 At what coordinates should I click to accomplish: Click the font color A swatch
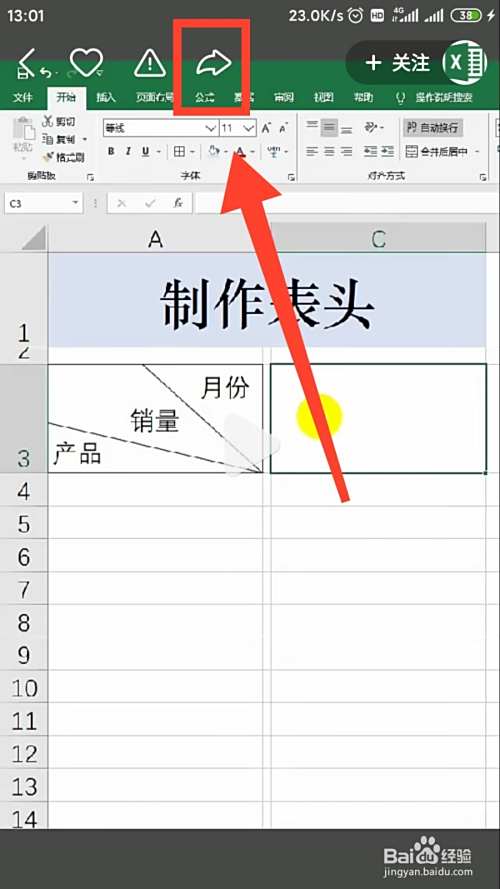(240, 151)
